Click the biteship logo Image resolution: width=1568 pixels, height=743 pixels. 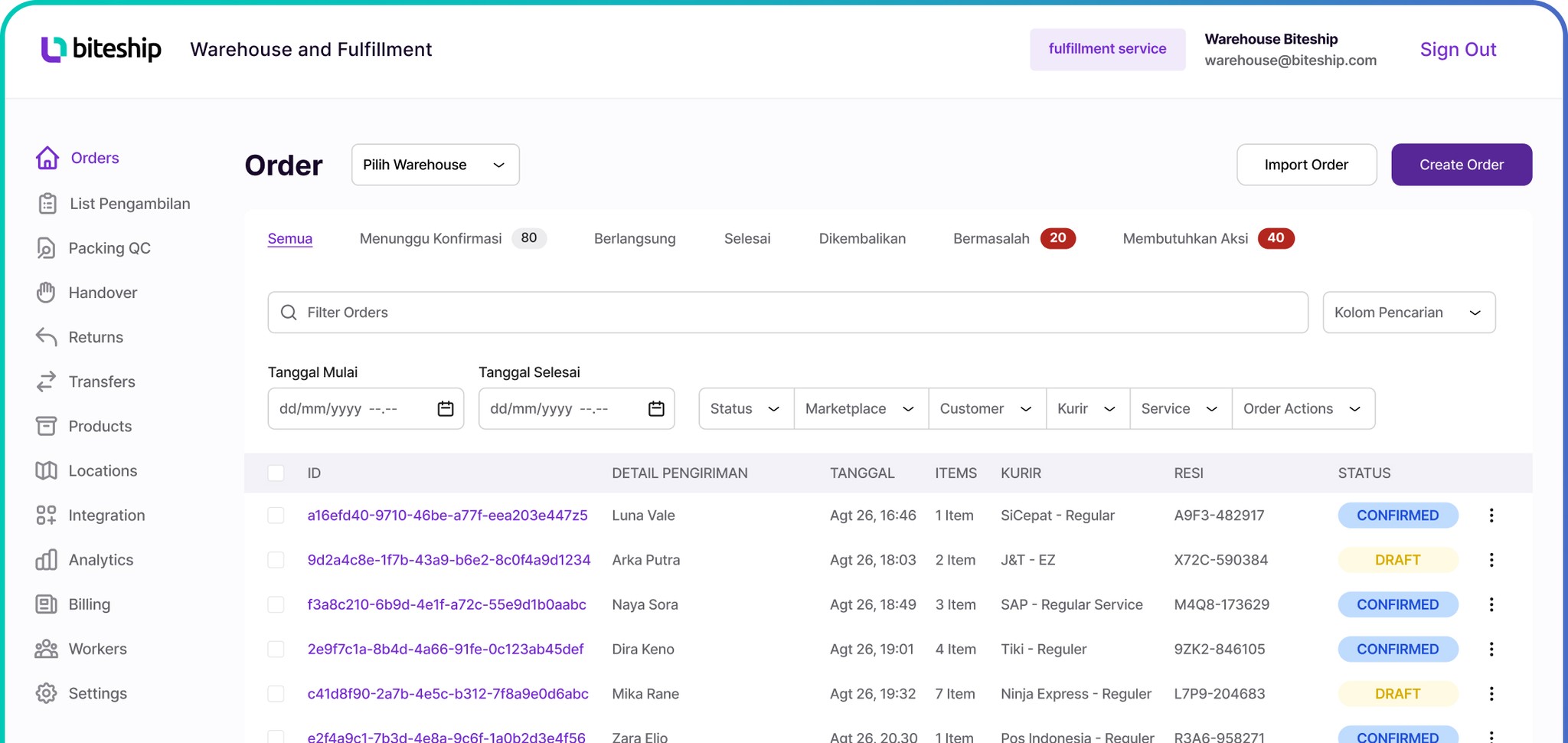pyautogui.click(x=100, y=48)
